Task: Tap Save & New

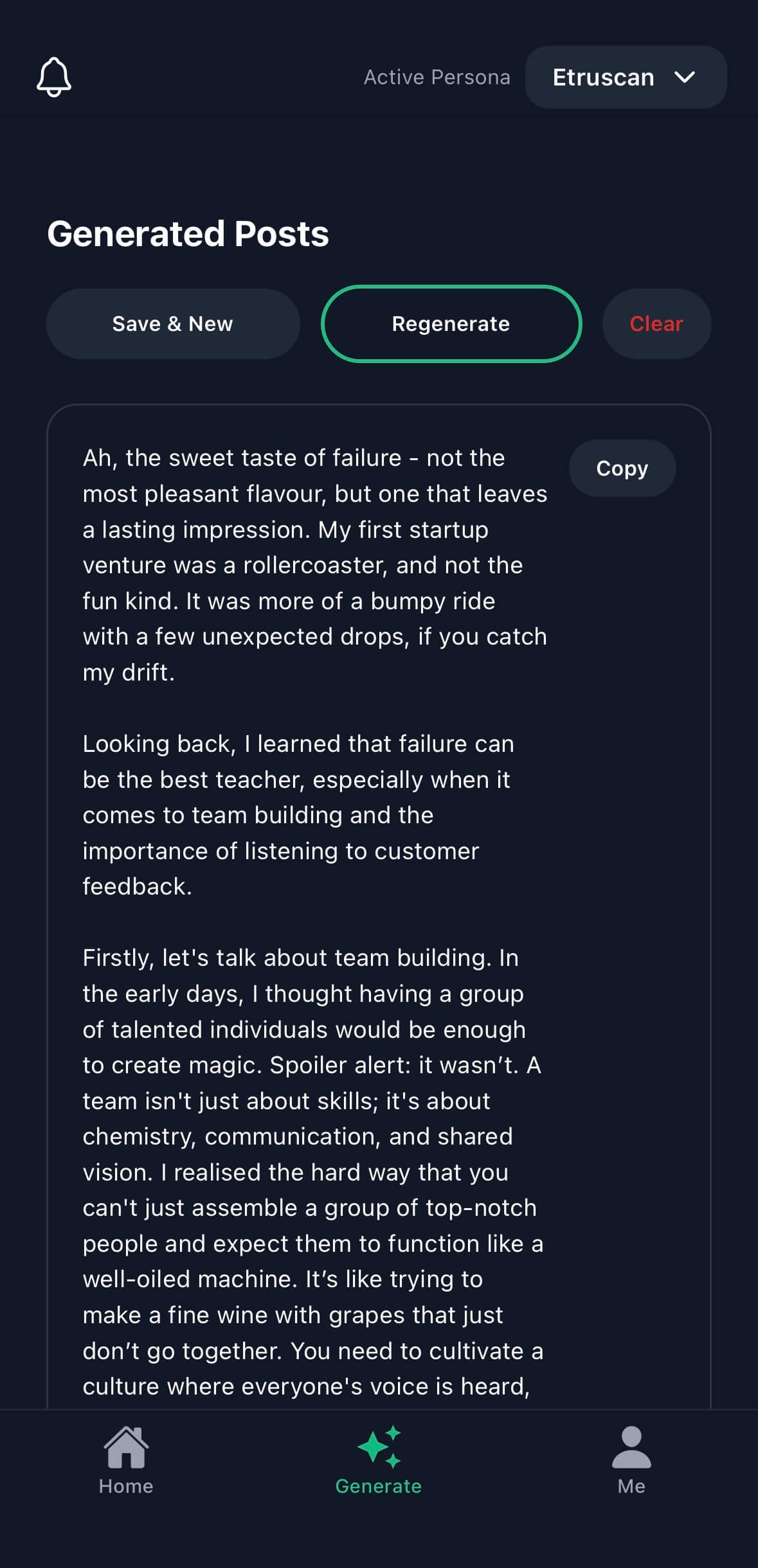Action: pos(172,324)
